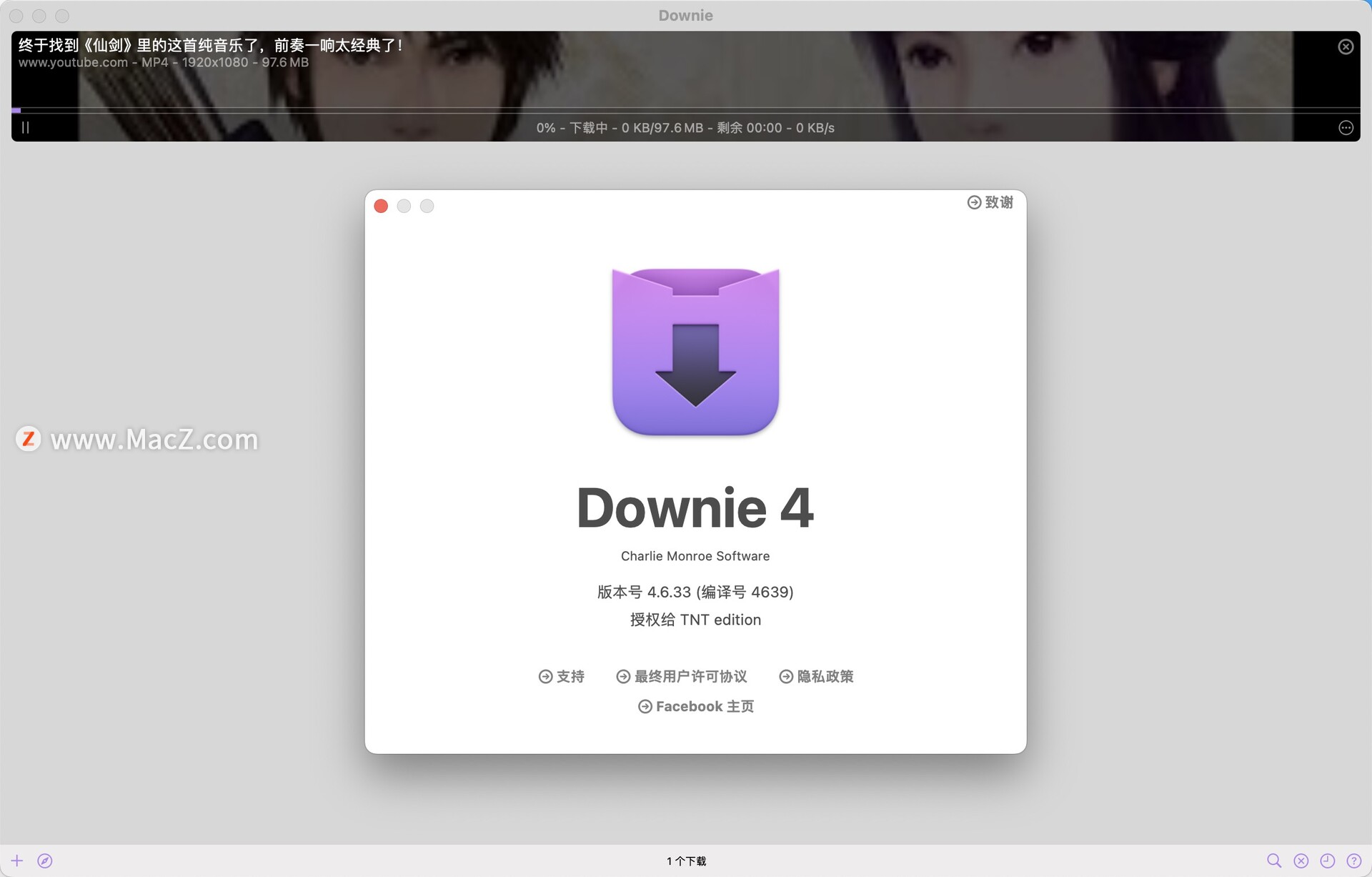Click download status text 0% - 下载中
Image resolution: width=1372 pixels, height=877 pixels.
[685, 128]
